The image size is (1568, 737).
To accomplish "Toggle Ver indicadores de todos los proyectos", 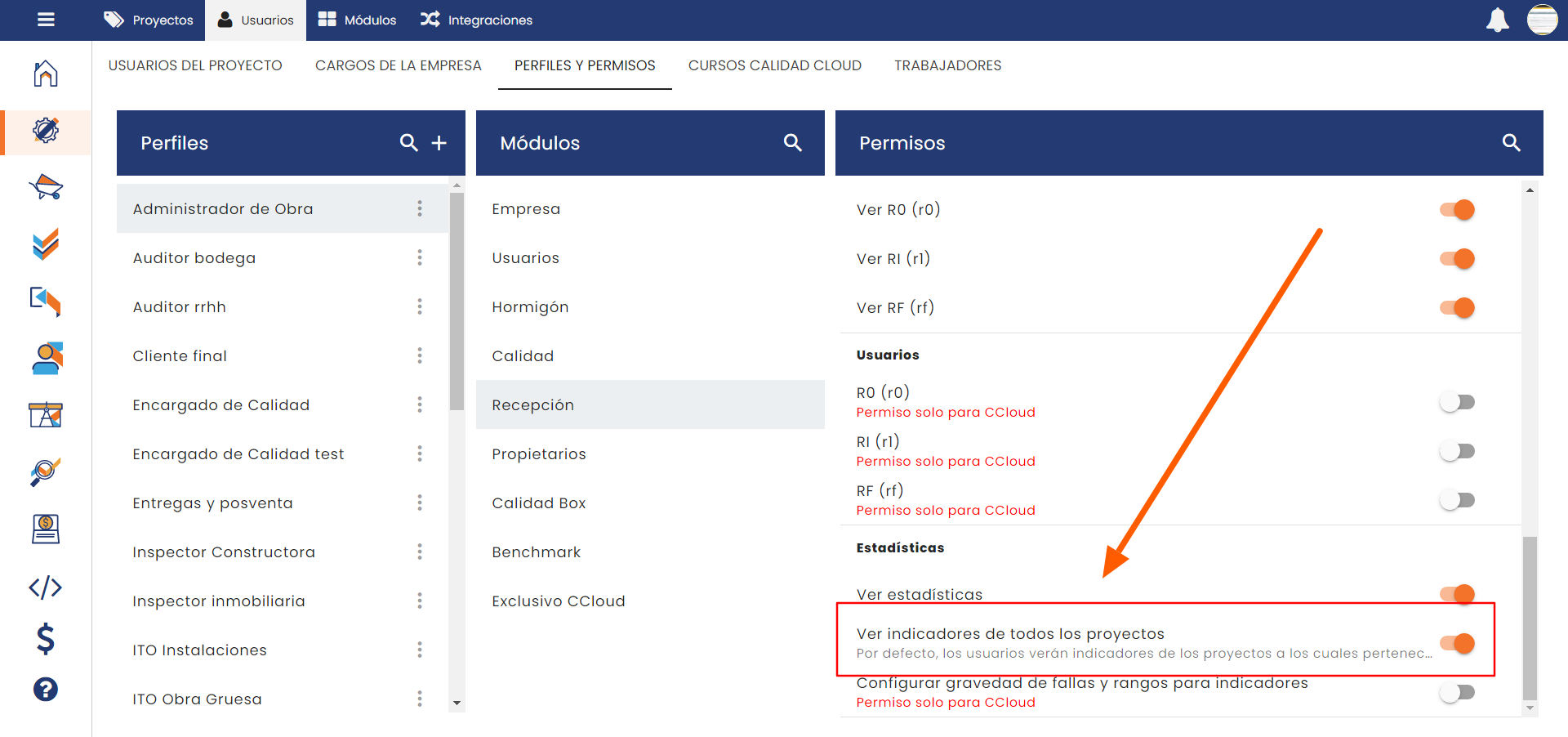I will click(1457, 643).
